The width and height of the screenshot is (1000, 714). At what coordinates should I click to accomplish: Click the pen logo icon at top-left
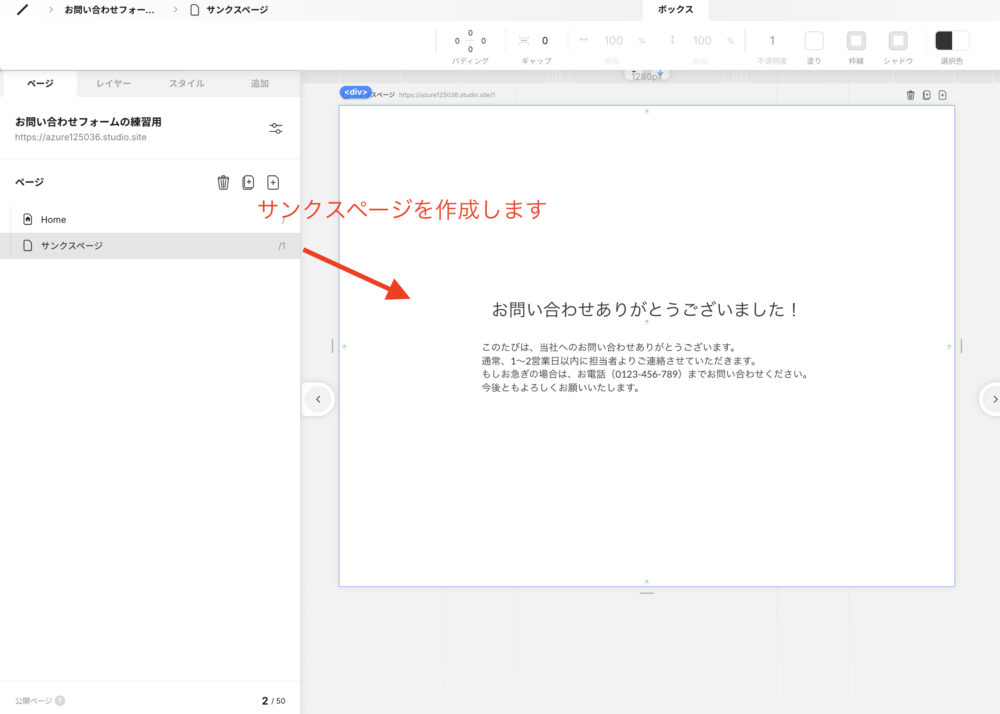[22, 10]
